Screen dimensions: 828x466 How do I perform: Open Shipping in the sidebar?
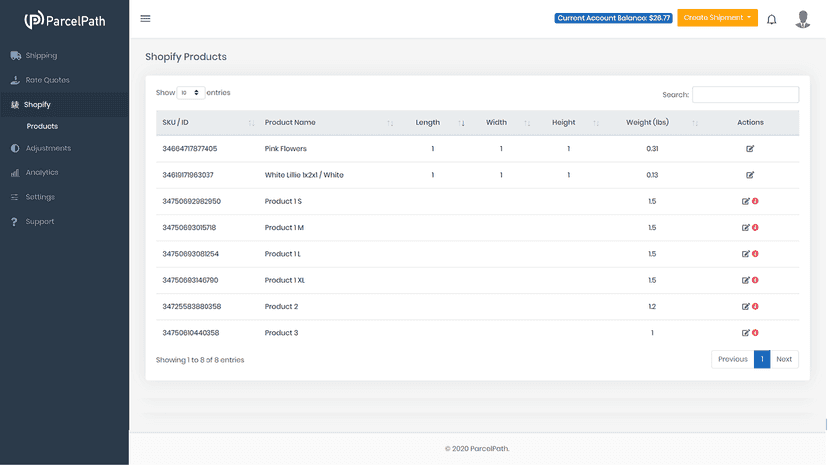coord(41,55)
